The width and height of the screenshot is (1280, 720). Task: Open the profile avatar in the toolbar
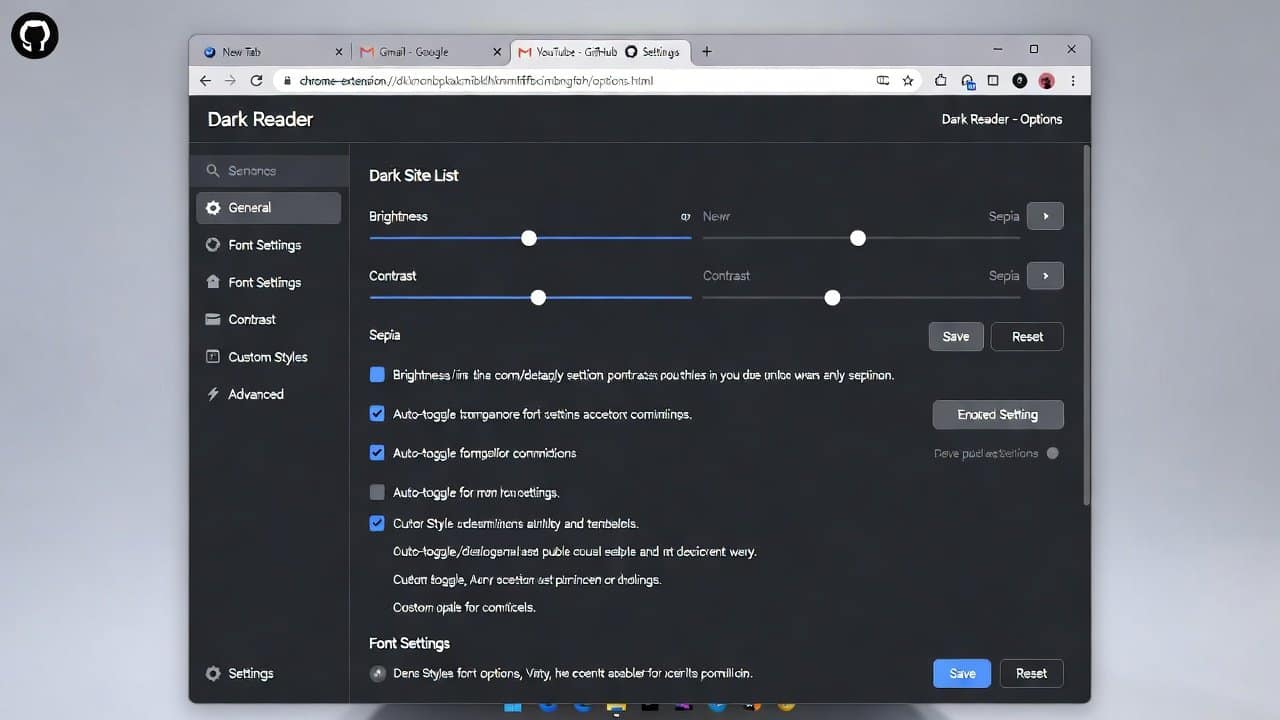[x=1046, y=81]
